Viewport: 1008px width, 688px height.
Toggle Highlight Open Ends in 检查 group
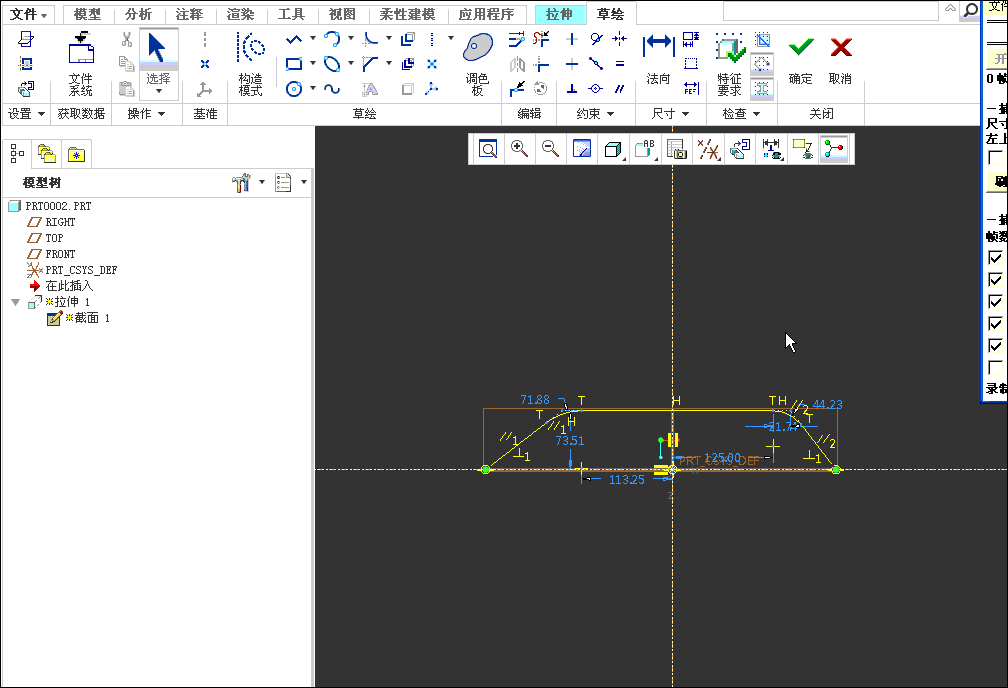[x=762, y=64]
